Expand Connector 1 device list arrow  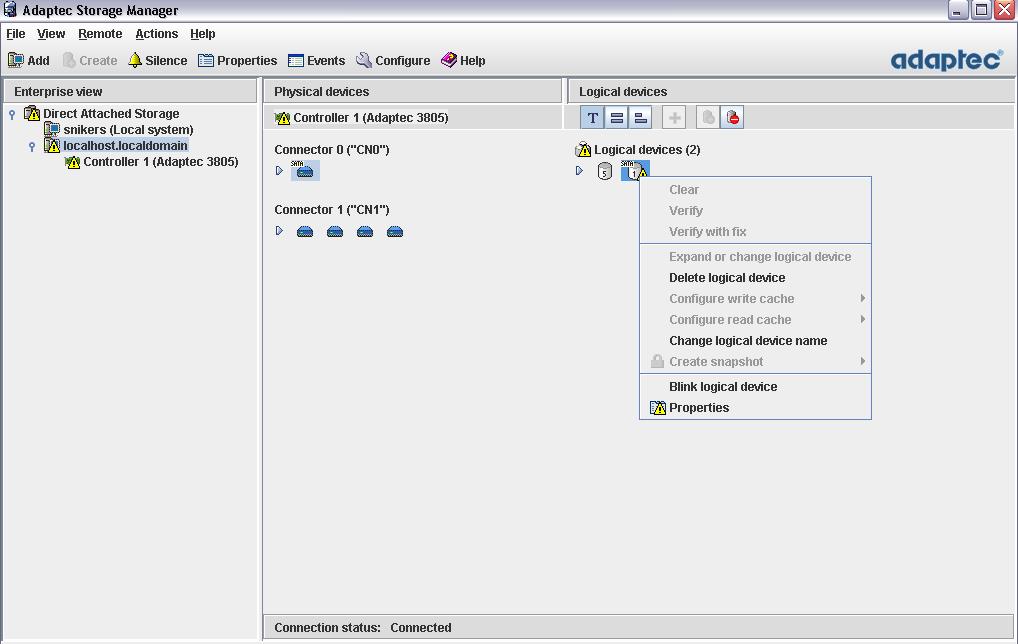[x=280, y=231]
